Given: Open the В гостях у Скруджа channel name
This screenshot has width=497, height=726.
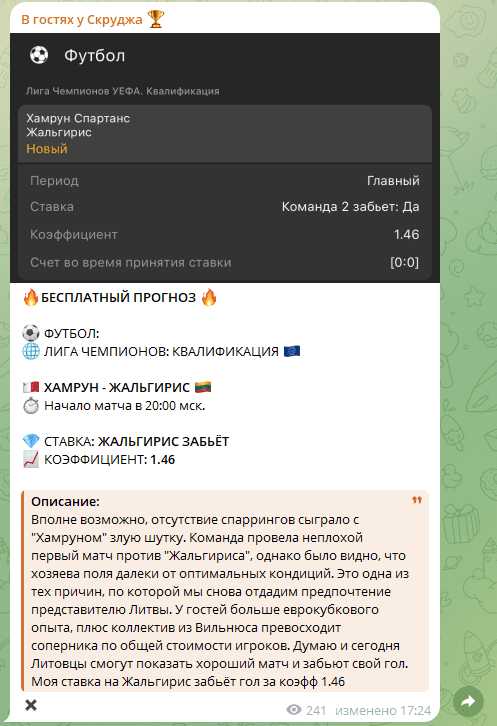Looking at the screenshot, I should 82,19.
